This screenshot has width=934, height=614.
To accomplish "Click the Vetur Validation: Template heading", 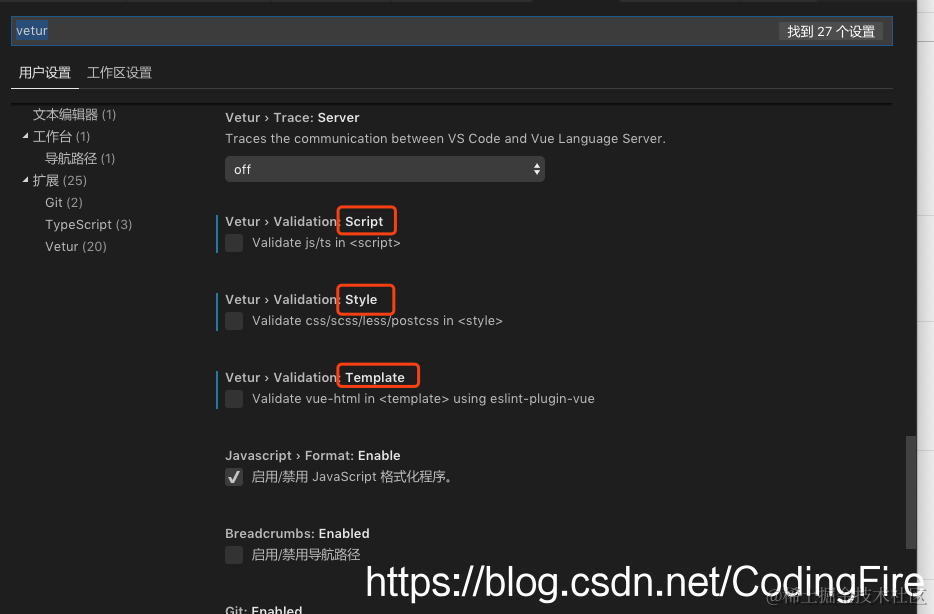I will [315, 378].
